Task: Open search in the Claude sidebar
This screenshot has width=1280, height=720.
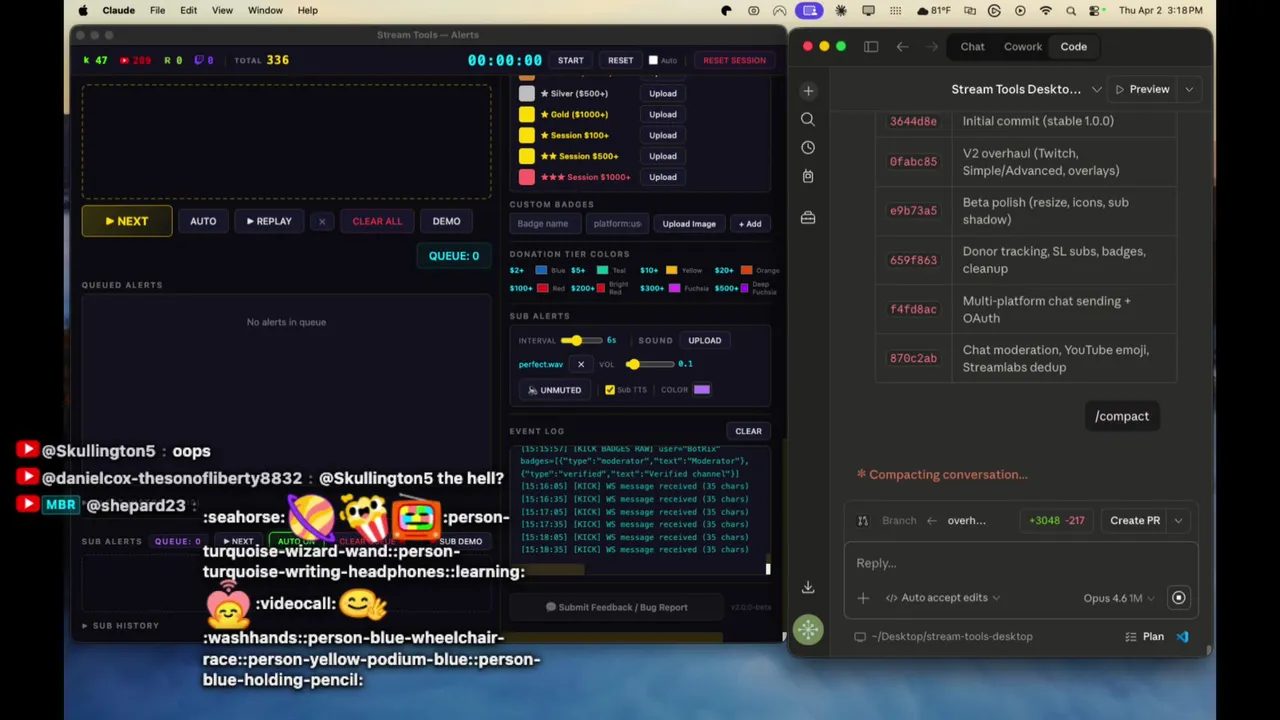Action: point(808,119)
